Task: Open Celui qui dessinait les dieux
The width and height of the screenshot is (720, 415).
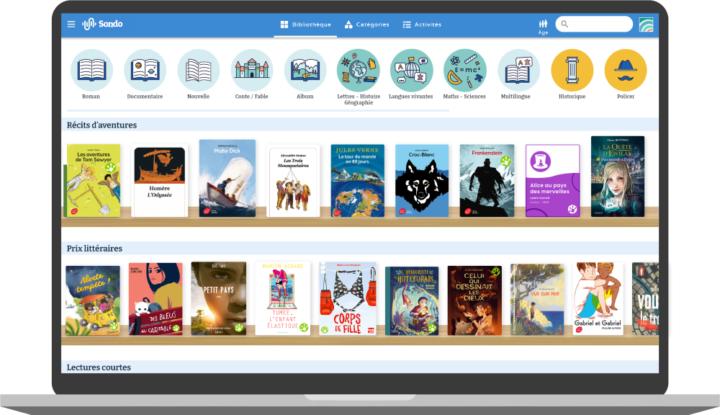Action: pos(475,300)
